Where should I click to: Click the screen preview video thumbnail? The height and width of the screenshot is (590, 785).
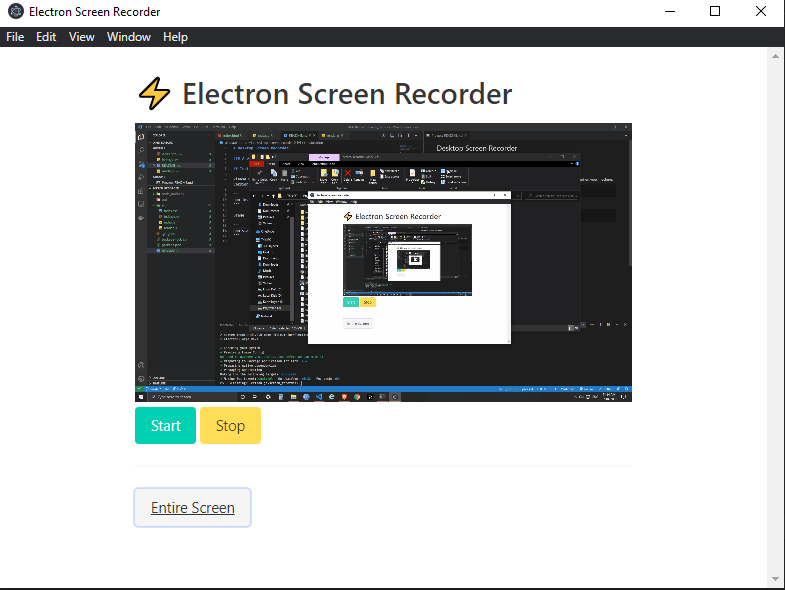(383, 262)
